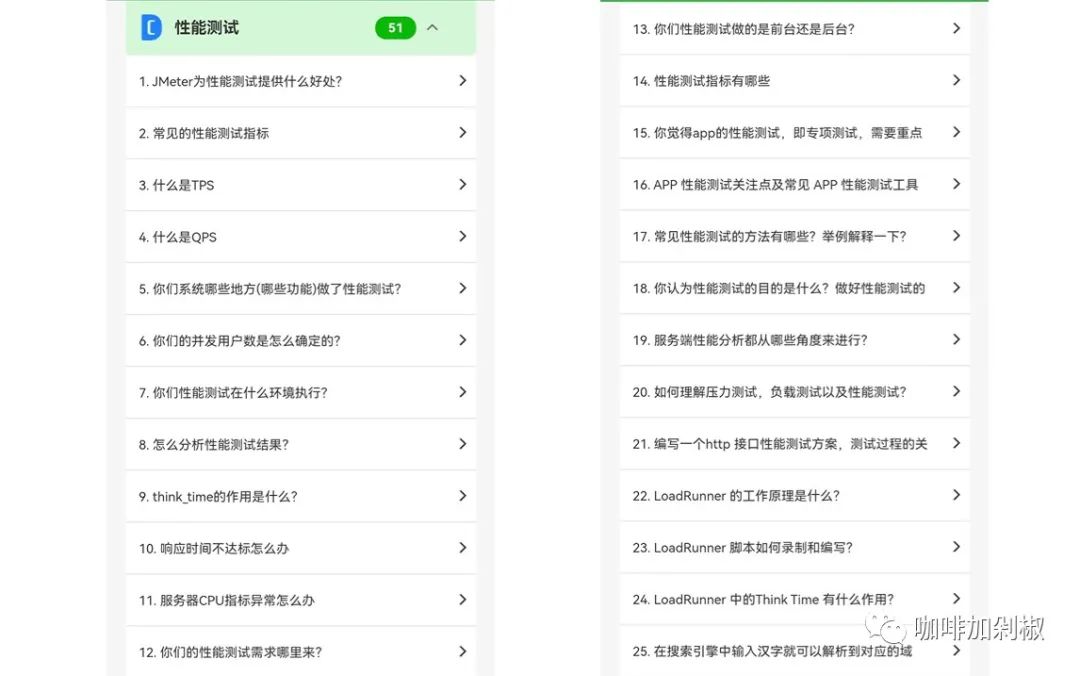Open the 性能测试 header title
Screen dimensions: 1080x676
click(206, 28)
